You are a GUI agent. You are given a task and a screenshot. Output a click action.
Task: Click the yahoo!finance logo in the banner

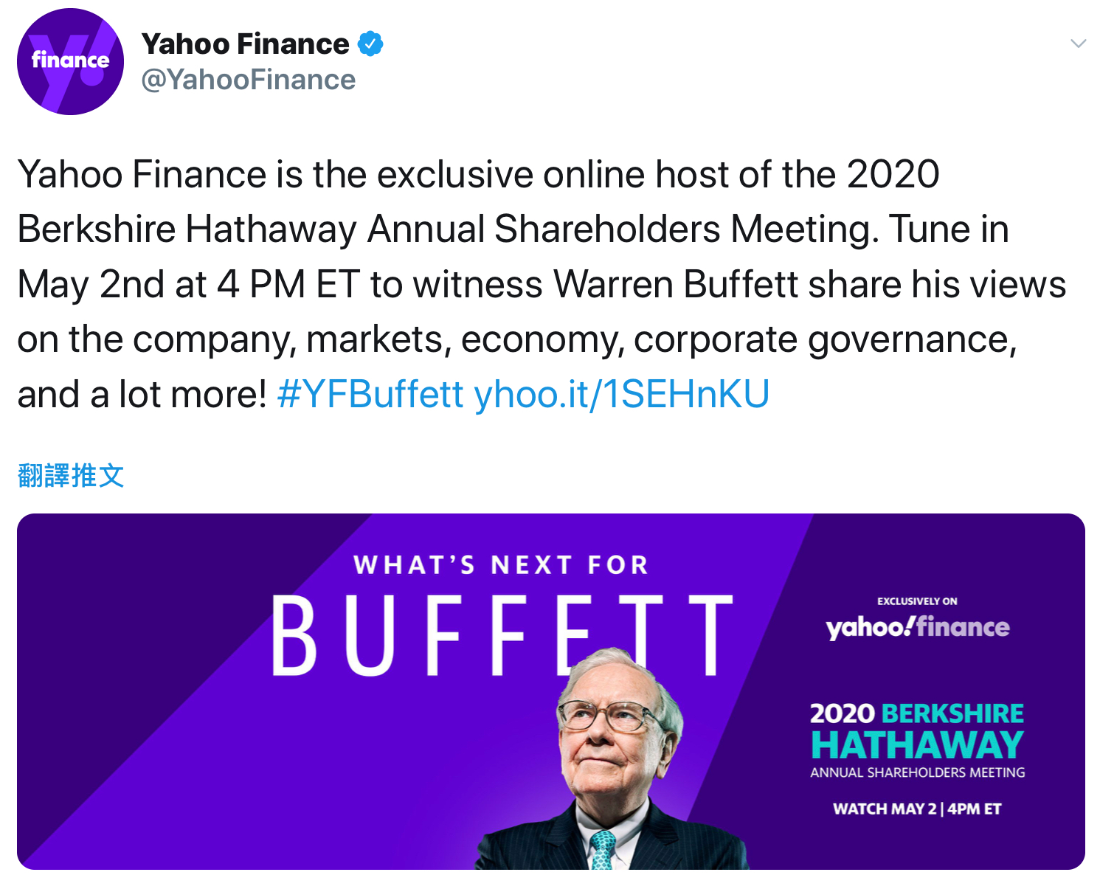tap(917, 627)
